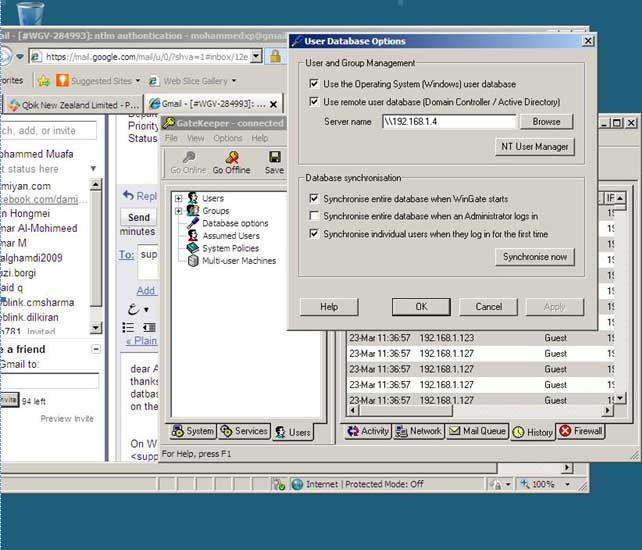
Task: Click the Go Offline toolbar icon
Action: (x=231, y=163)
